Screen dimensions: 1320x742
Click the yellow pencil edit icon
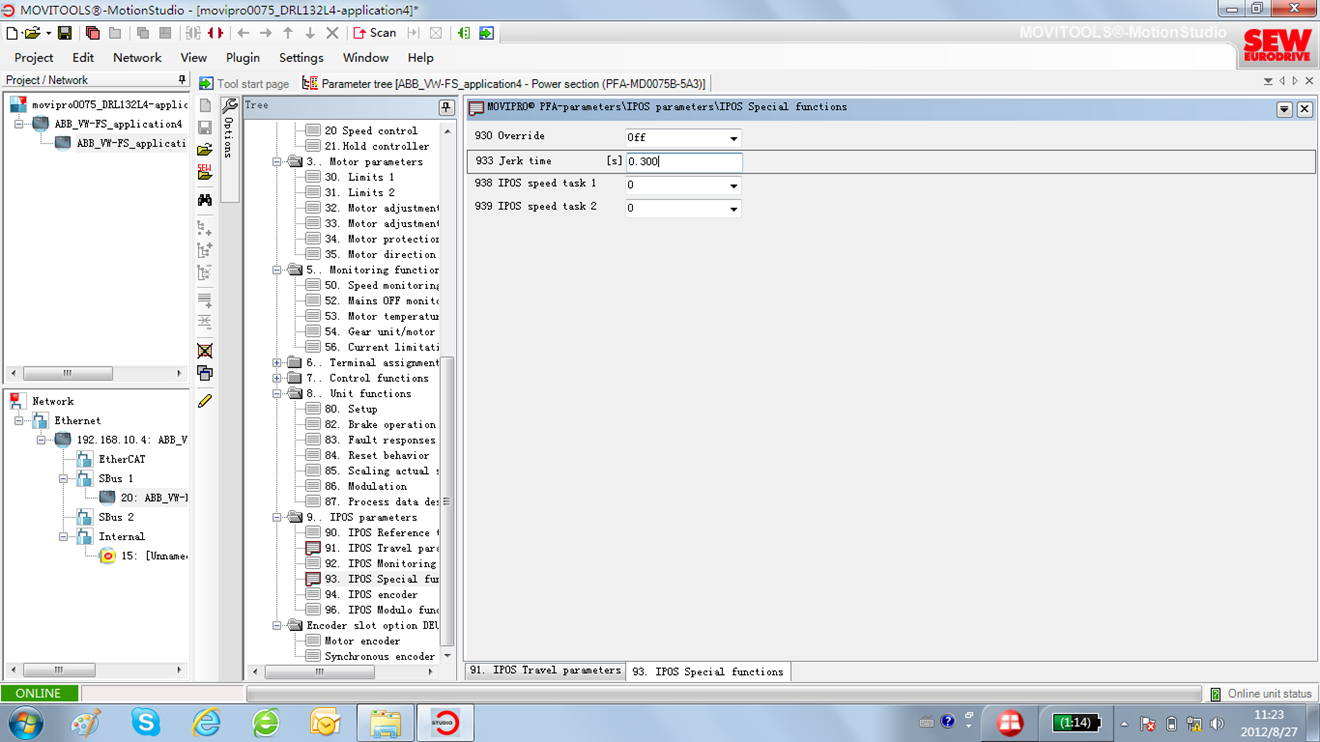pos(205,401)
